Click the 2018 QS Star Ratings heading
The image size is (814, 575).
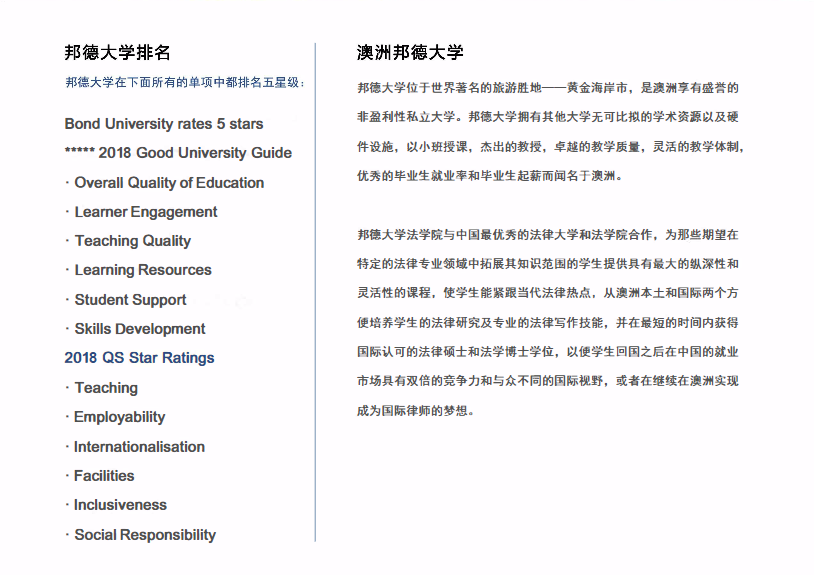point(139,358)
